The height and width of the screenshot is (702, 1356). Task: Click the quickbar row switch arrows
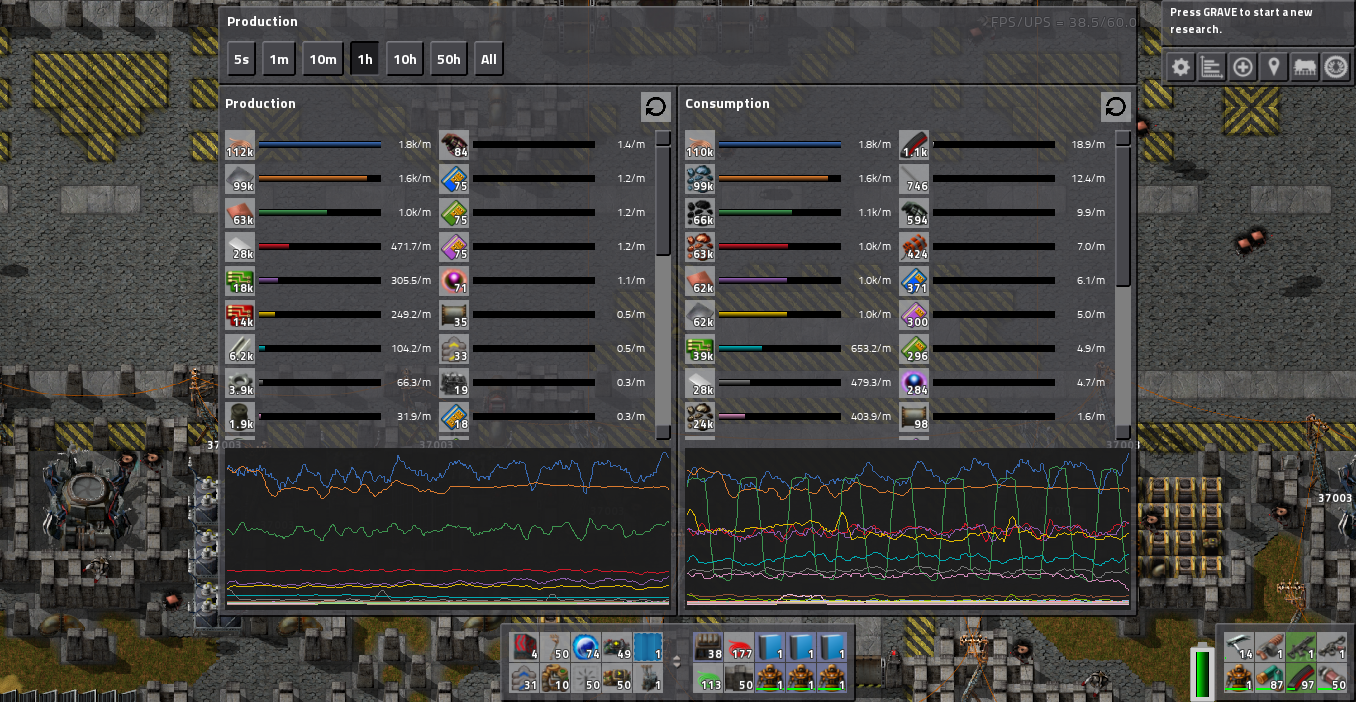tap(677, 662)
